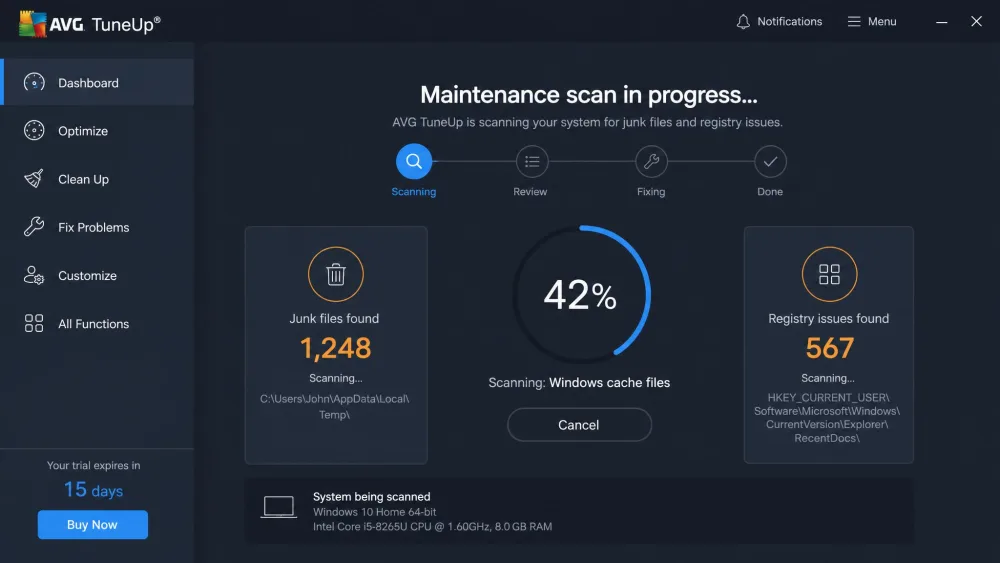Open the Customize section
Viewport: 1000px width, 563px height.
point(97,275)
